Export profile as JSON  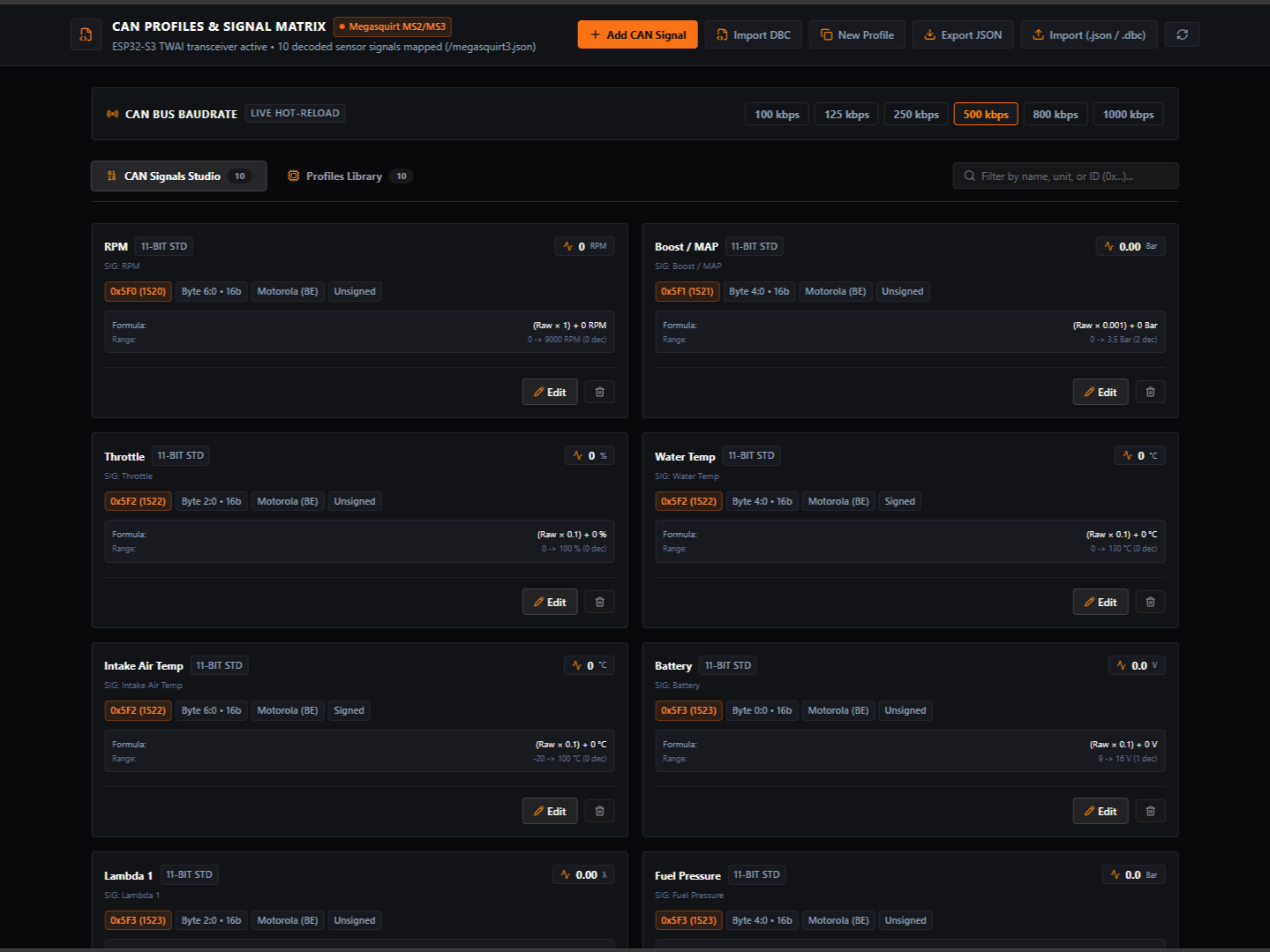963,34
